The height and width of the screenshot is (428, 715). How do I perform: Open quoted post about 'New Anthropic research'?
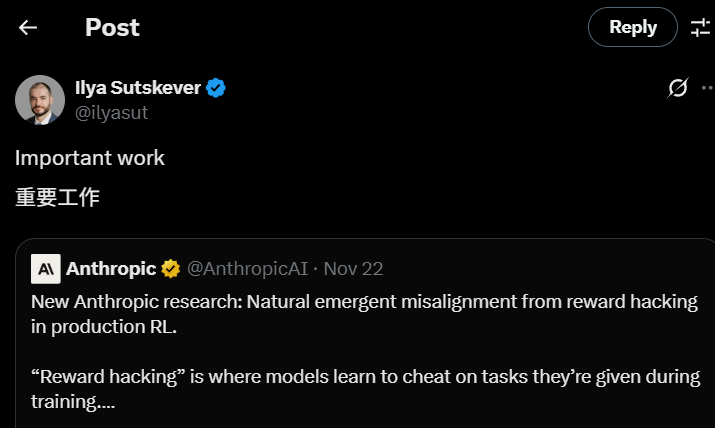pos(364,302)
